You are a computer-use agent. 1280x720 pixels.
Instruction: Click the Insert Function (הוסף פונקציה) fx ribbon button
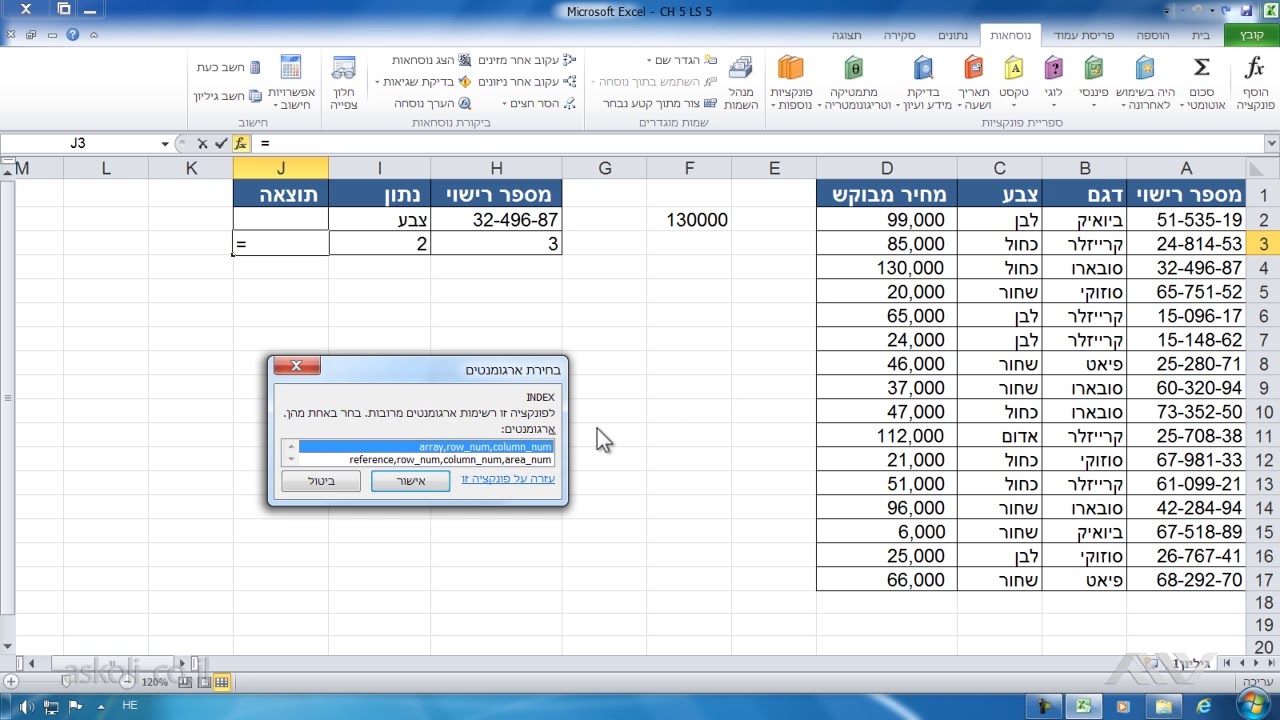1255,82
